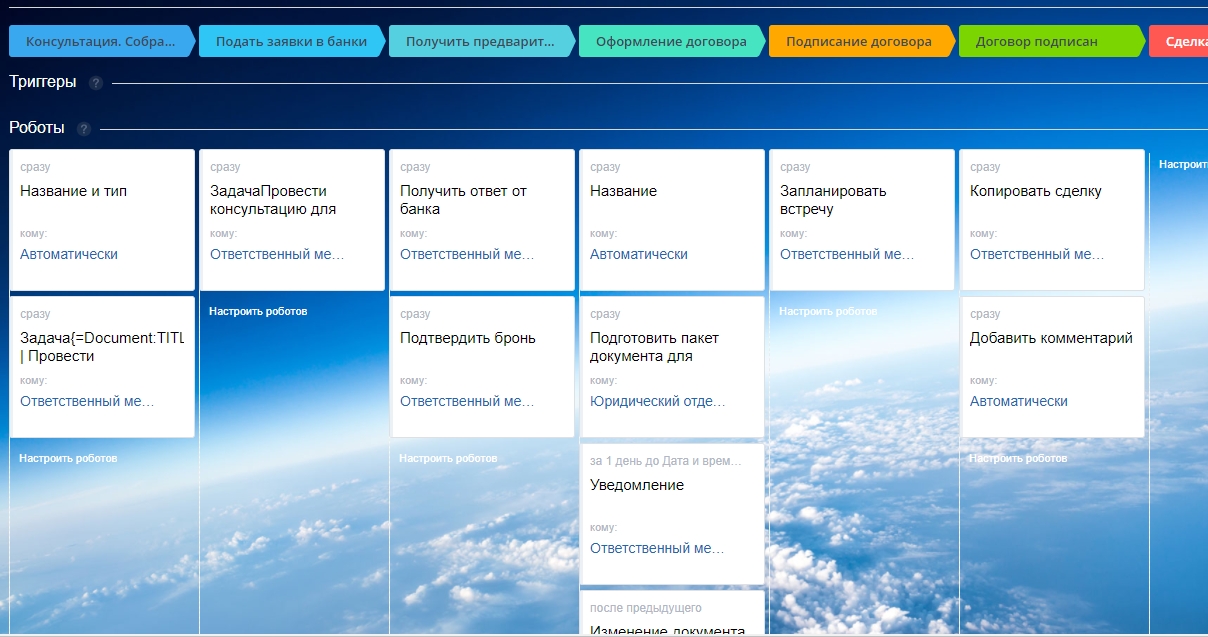This screenshot has width=1208, height=637.
Task: Open the 'Подготовить пакет документа' robot
Action: (653, 347)
